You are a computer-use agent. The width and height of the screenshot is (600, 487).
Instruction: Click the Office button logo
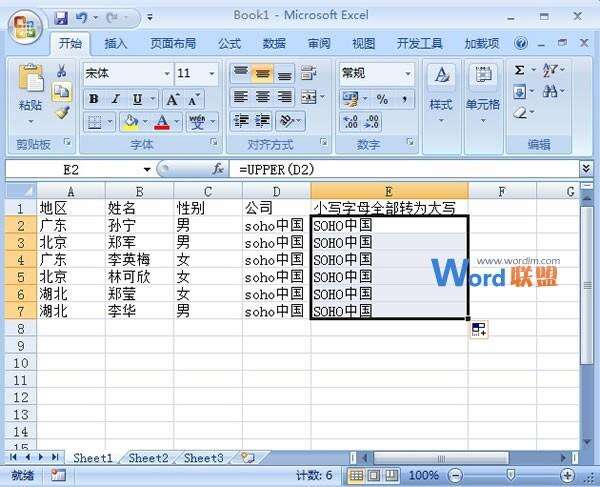coord(25,28)
